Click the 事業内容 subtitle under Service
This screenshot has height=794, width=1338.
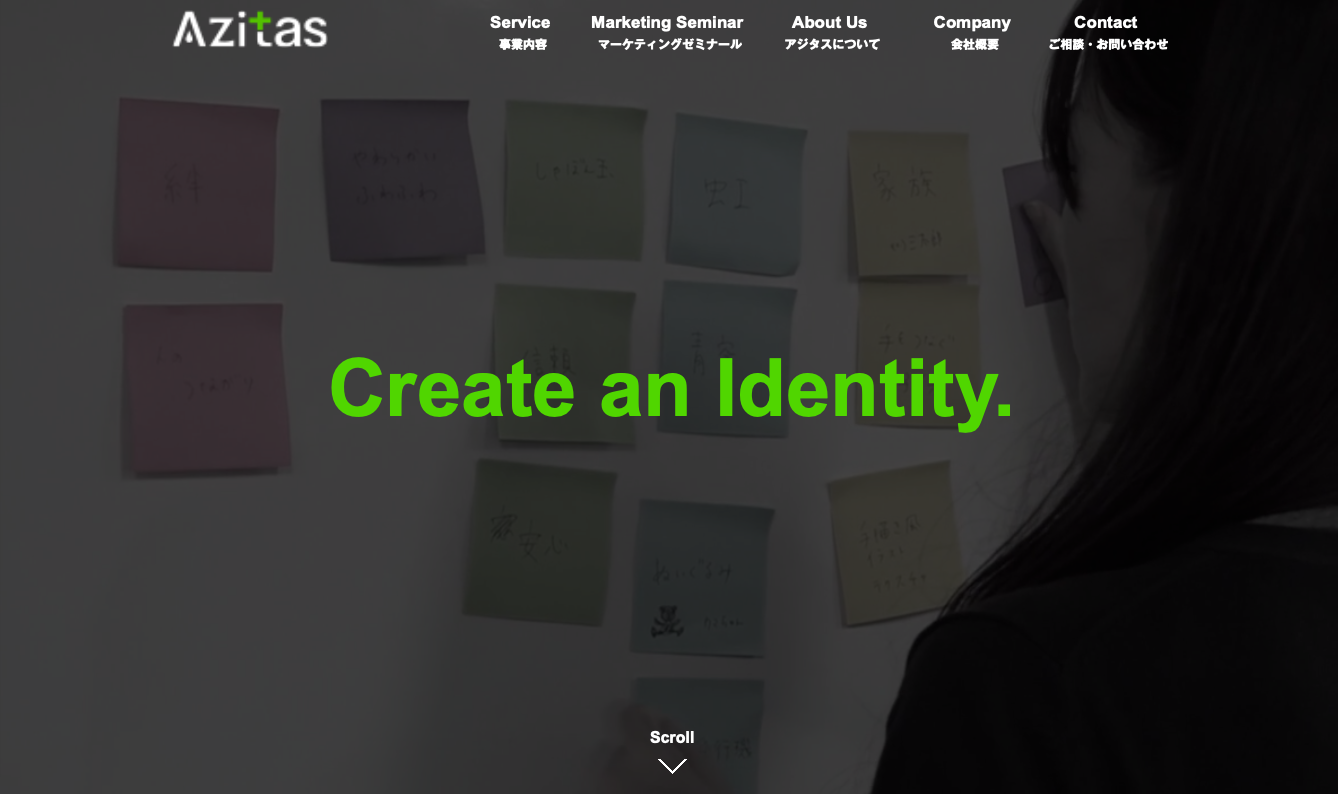523,45
